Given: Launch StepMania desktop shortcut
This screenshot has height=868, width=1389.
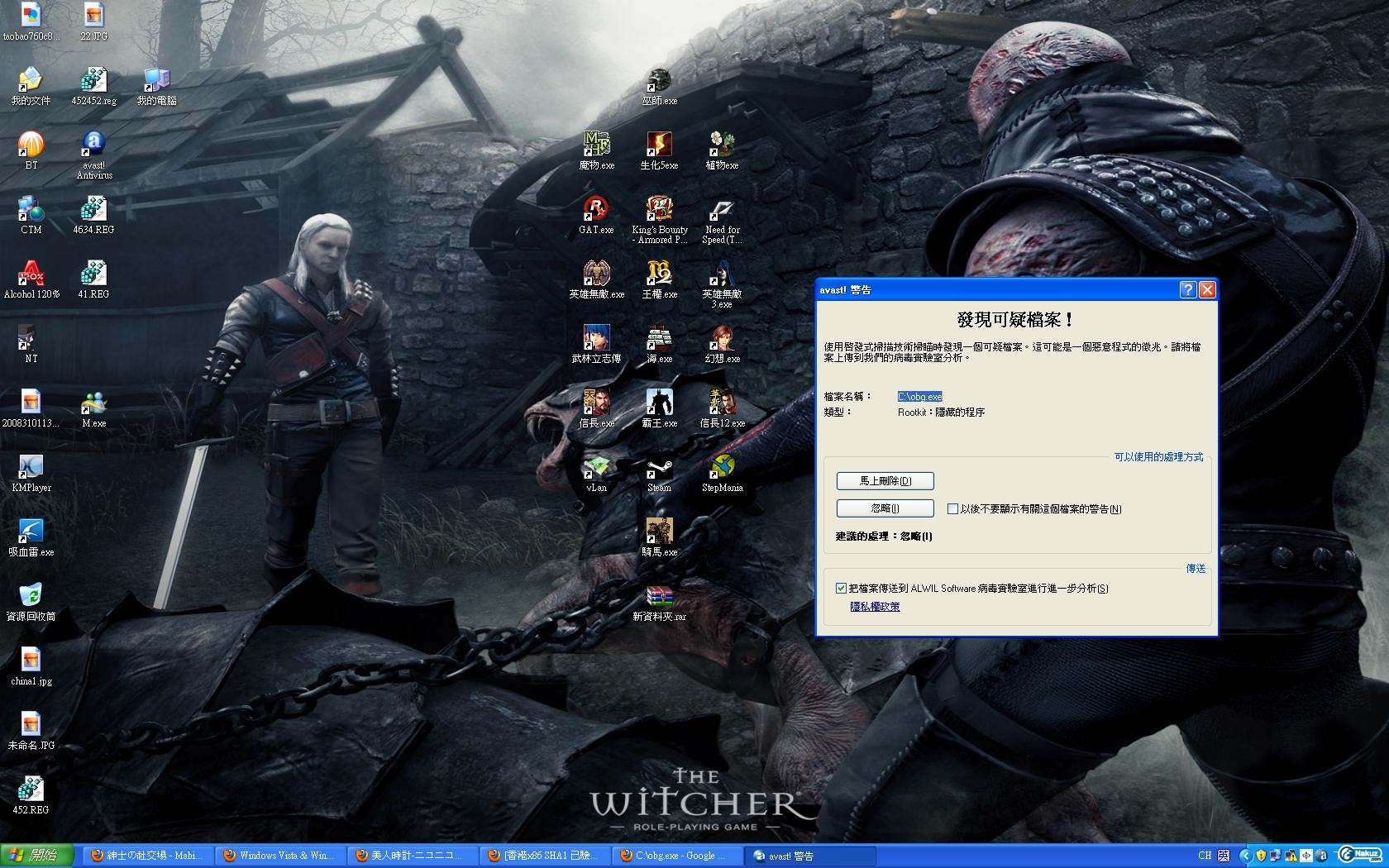Looking at the screenshot, I should coord(722,473).
